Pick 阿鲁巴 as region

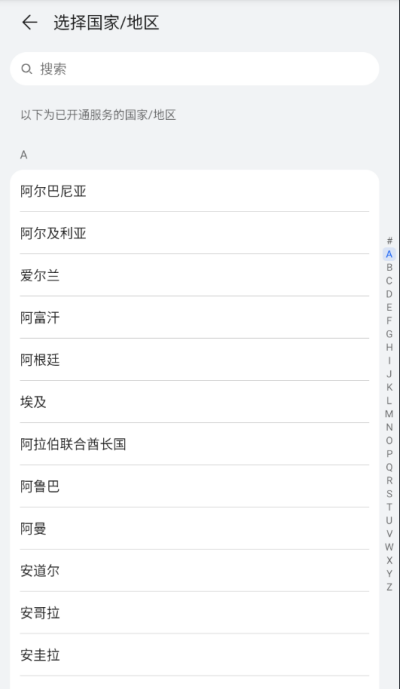(194, 486)
